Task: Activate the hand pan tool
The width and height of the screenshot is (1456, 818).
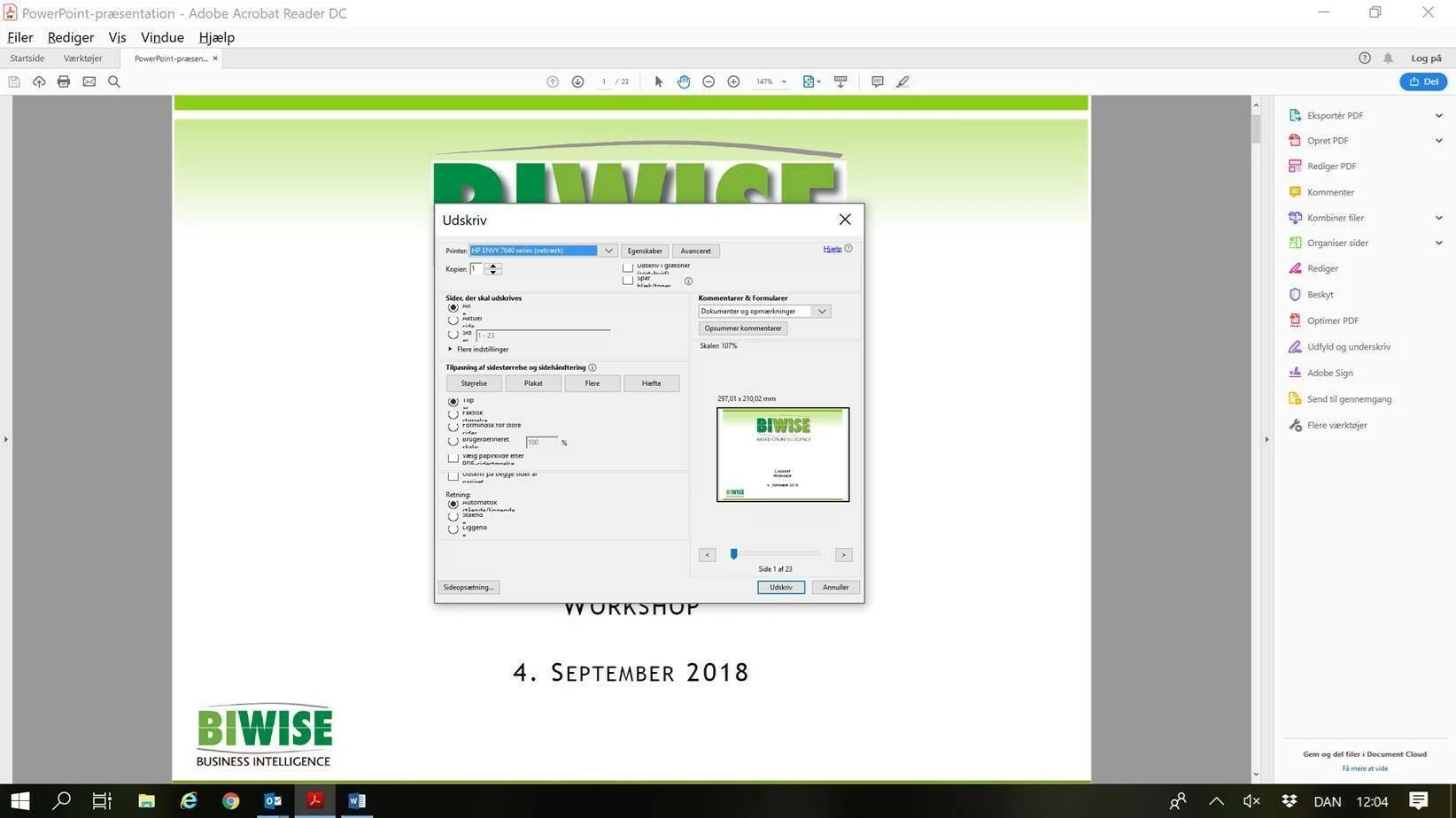Action: tap(684, 81)
